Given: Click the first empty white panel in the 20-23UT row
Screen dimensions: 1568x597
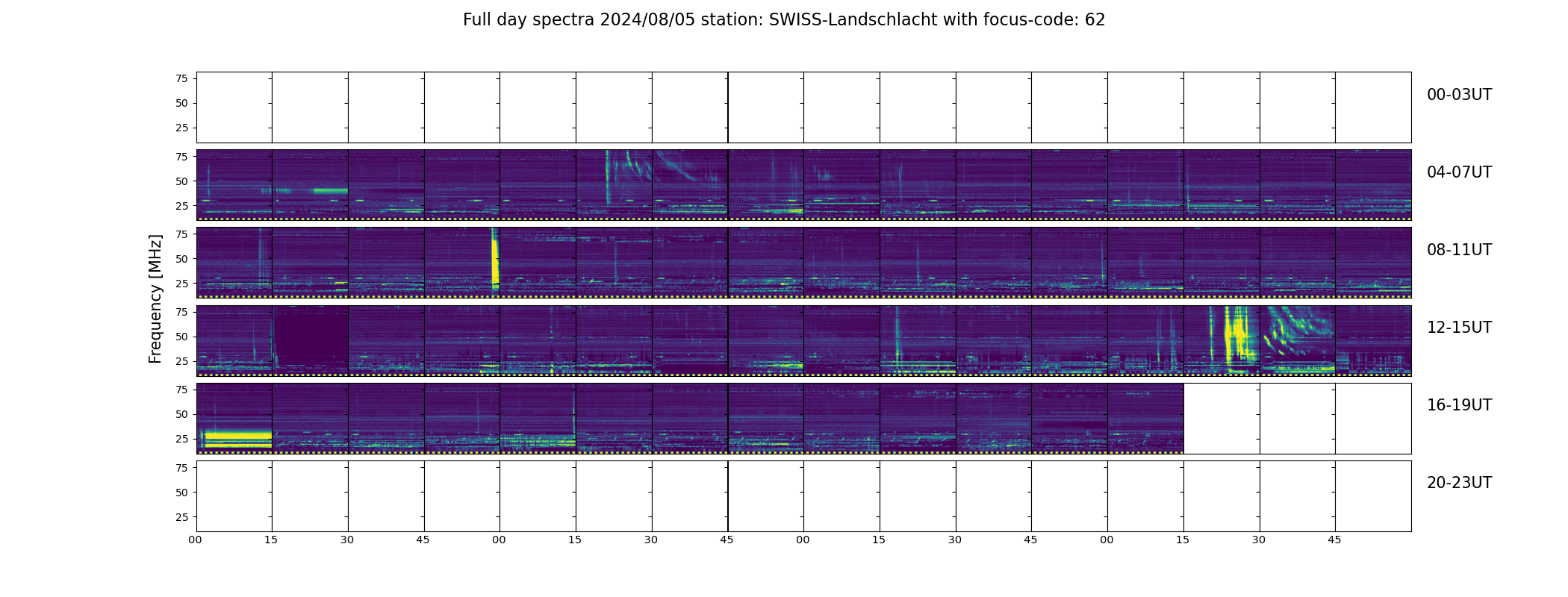Looking at the screenshot, I should [x=234, y=496].
